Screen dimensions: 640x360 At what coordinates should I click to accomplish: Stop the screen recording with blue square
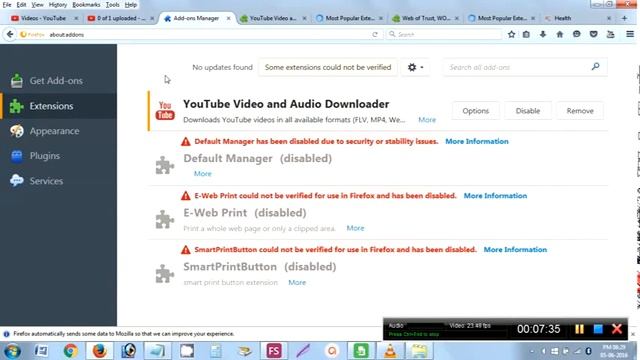(598, 329)
